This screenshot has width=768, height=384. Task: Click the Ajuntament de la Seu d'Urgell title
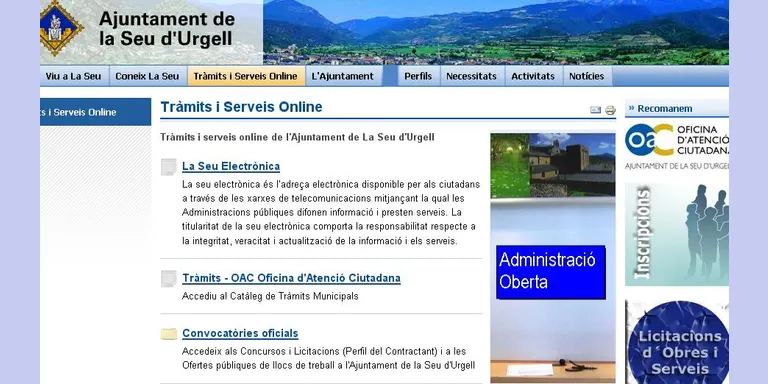coord(167,29)
